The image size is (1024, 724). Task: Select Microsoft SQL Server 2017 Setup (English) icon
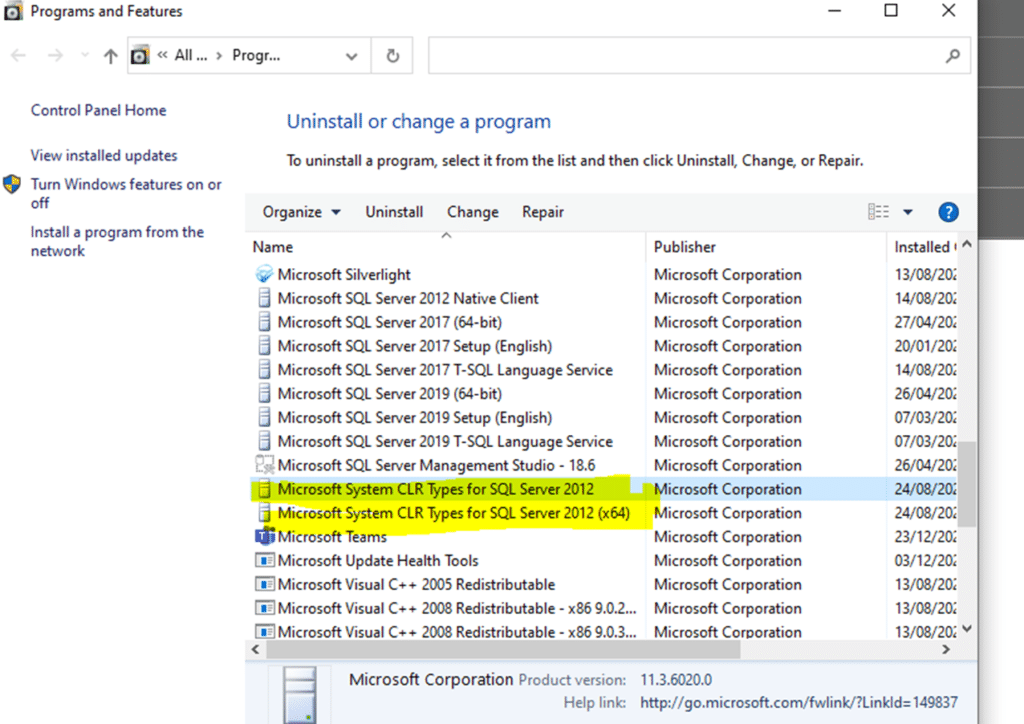click(264, 346)
